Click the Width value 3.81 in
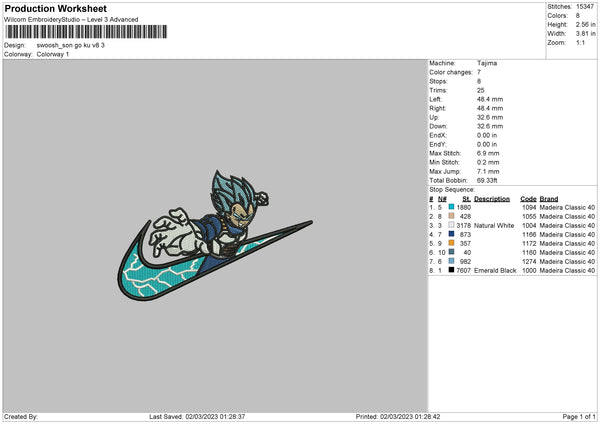This screenshot has width=600, height=424. click(x=586, y=34)
